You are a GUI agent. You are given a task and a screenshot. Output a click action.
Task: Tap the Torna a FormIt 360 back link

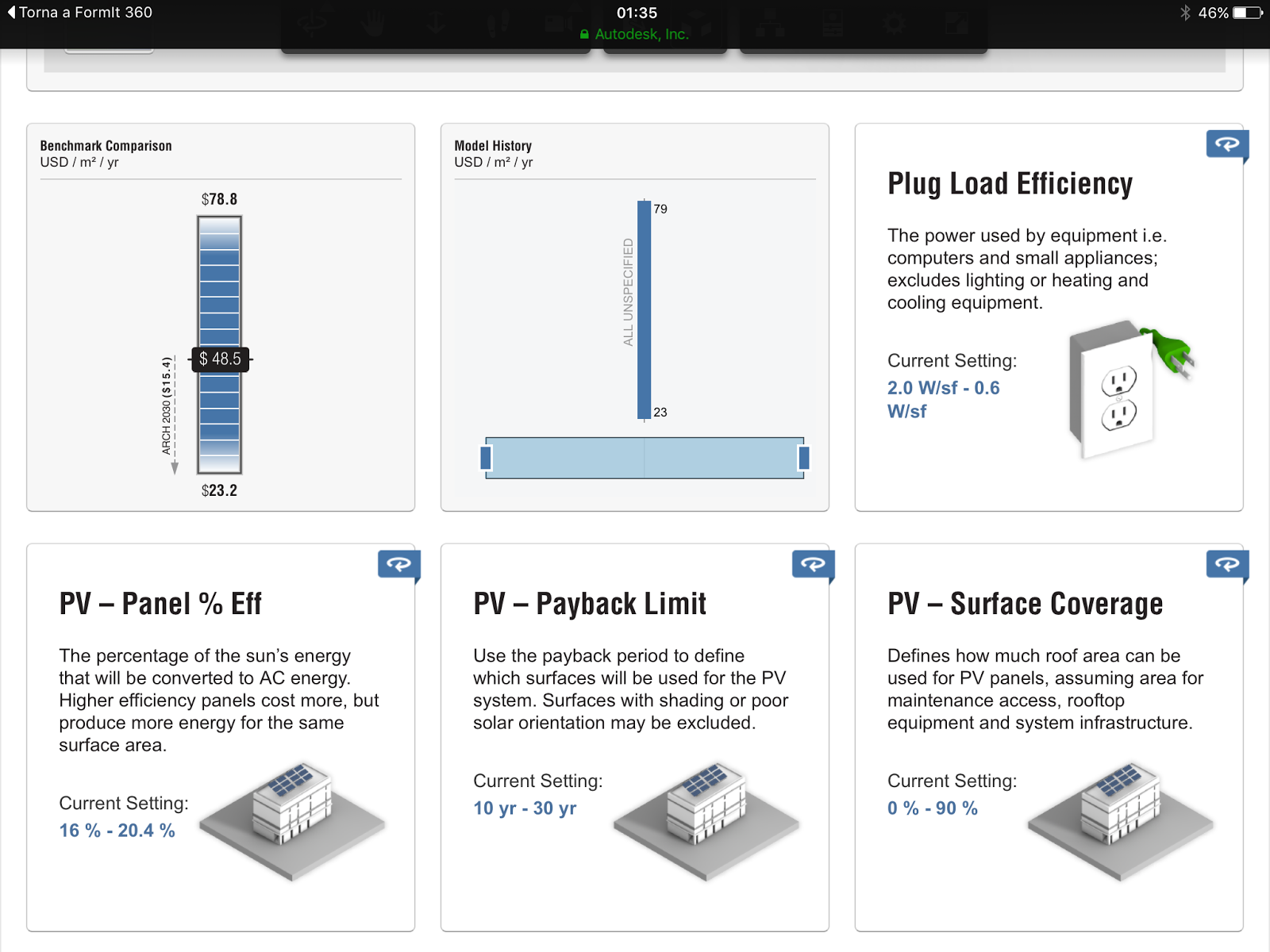point(79,12)
